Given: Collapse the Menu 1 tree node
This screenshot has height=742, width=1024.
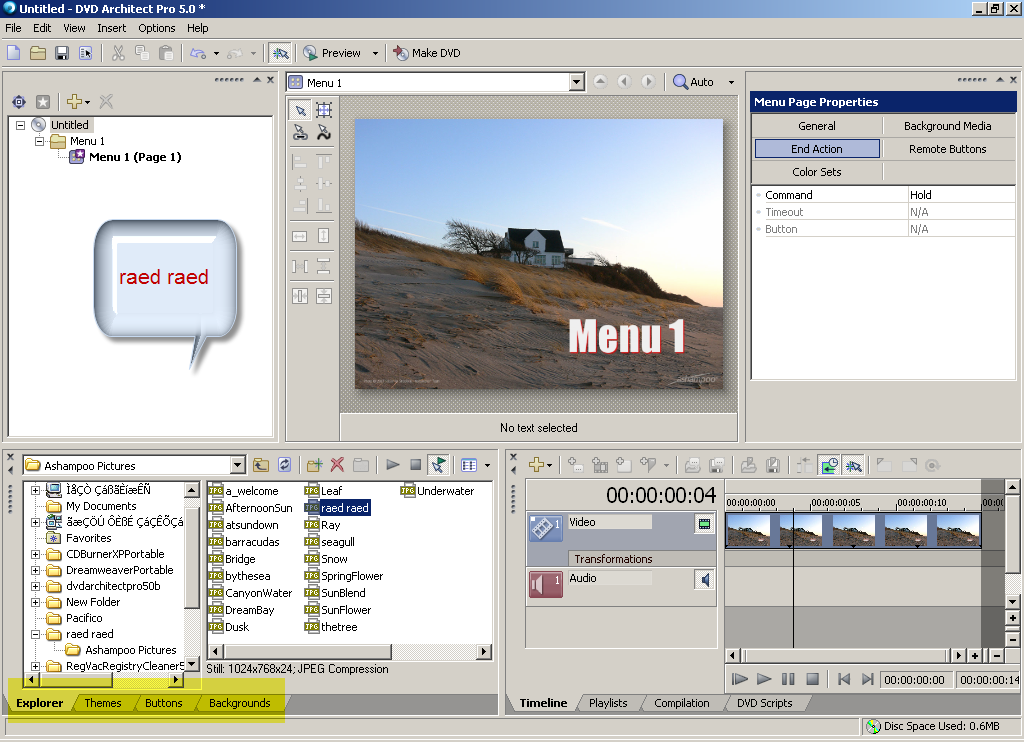Looking at the screenshot, I should coord(39,141).
